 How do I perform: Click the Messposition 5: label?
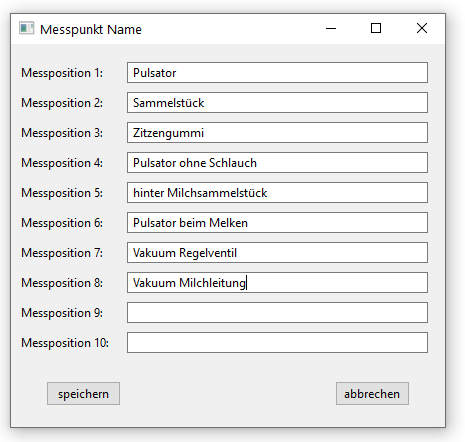tap(62, 193)
